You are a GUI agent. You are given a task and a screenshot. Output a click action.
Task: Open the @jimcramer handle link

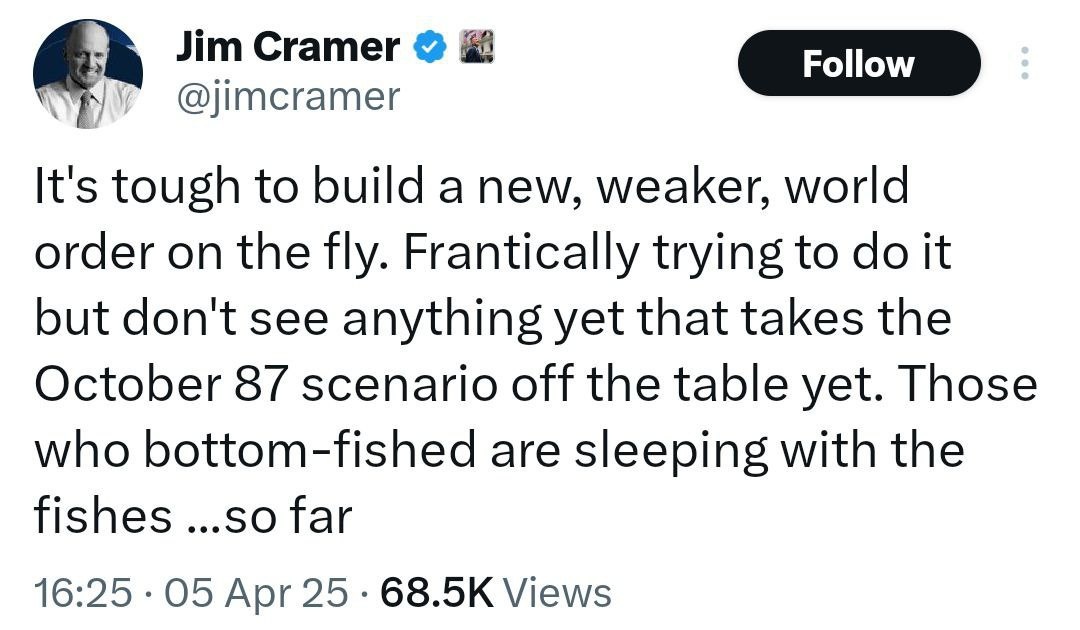pos(288,96)
